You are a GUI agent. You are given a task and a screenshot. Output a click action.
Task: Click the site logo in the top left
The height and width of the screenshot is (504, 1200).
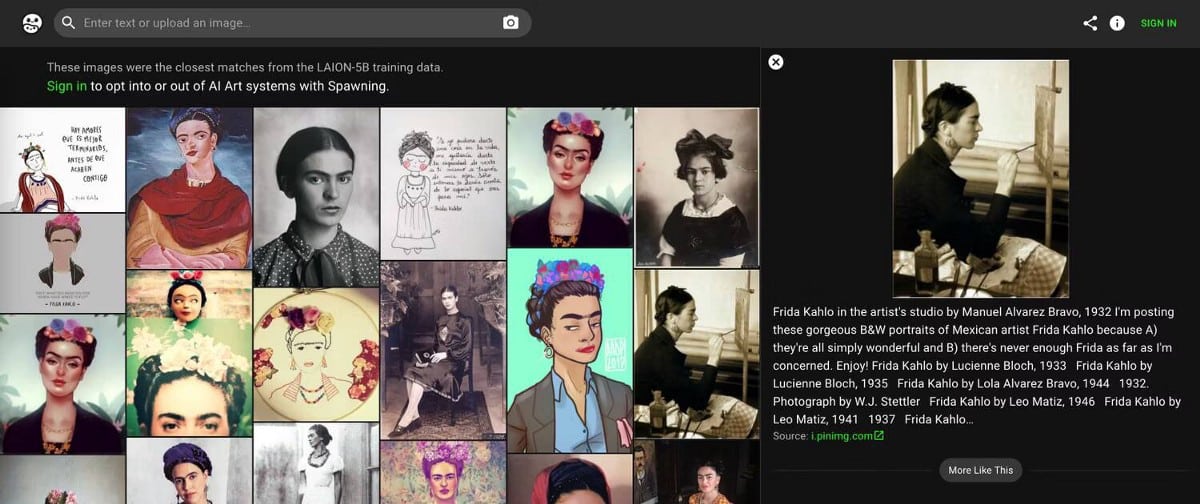pyautogui.click(x=32, y=23)
